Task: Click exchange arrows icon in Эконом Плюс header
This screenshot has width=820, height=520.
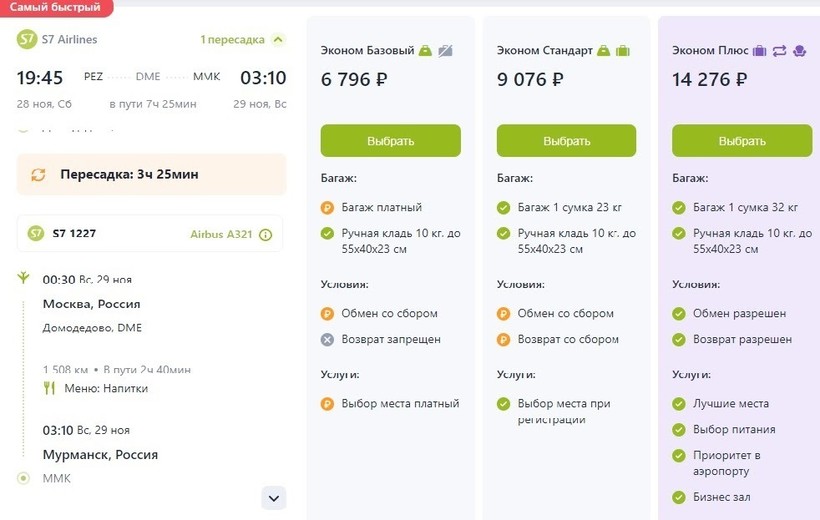Action: pyautogui.click(x=779, y=51)
